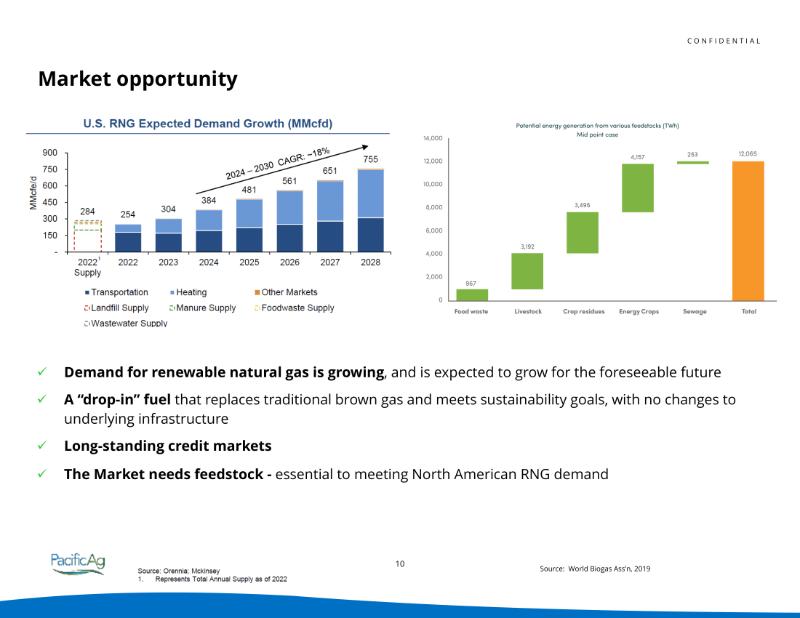
Task: Pick the Transportation legend color swatch
Action: (88, 292)
